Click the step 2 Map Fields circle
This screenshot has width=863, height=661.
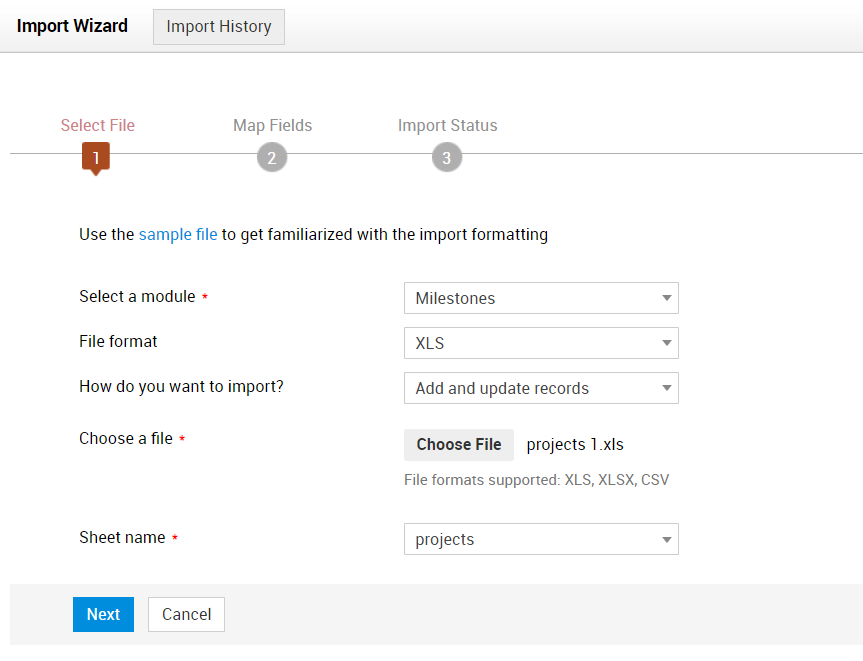tap(272, 157)
